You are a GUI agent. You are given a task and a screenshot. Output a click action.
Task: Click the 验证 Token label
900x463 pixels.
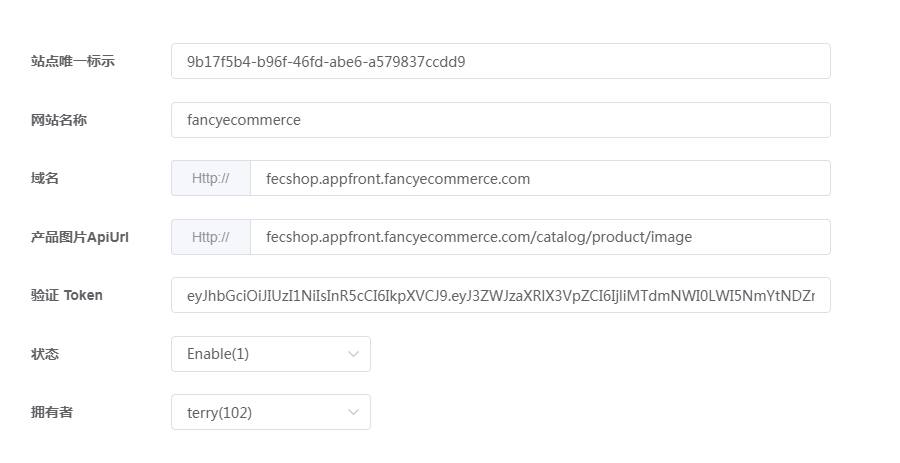[67, 295]
